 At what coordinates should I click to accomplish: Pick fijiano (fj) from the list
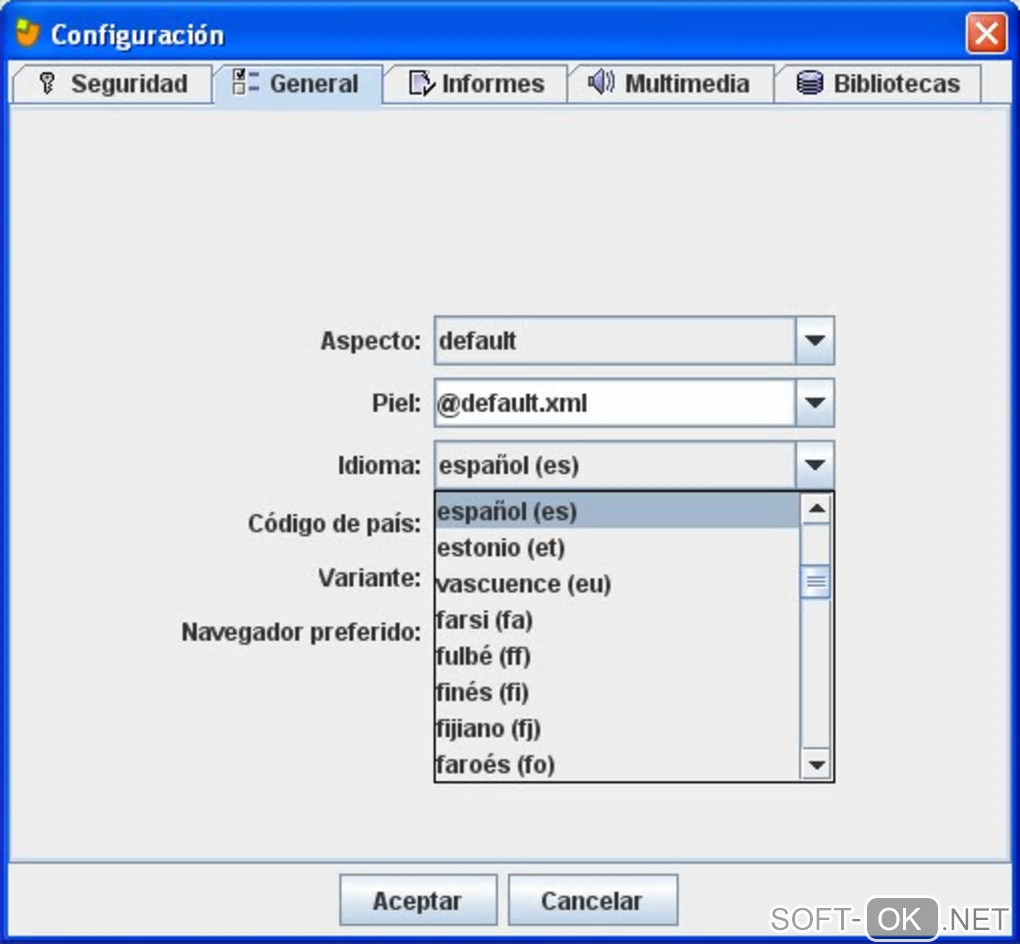coord(617,729)
